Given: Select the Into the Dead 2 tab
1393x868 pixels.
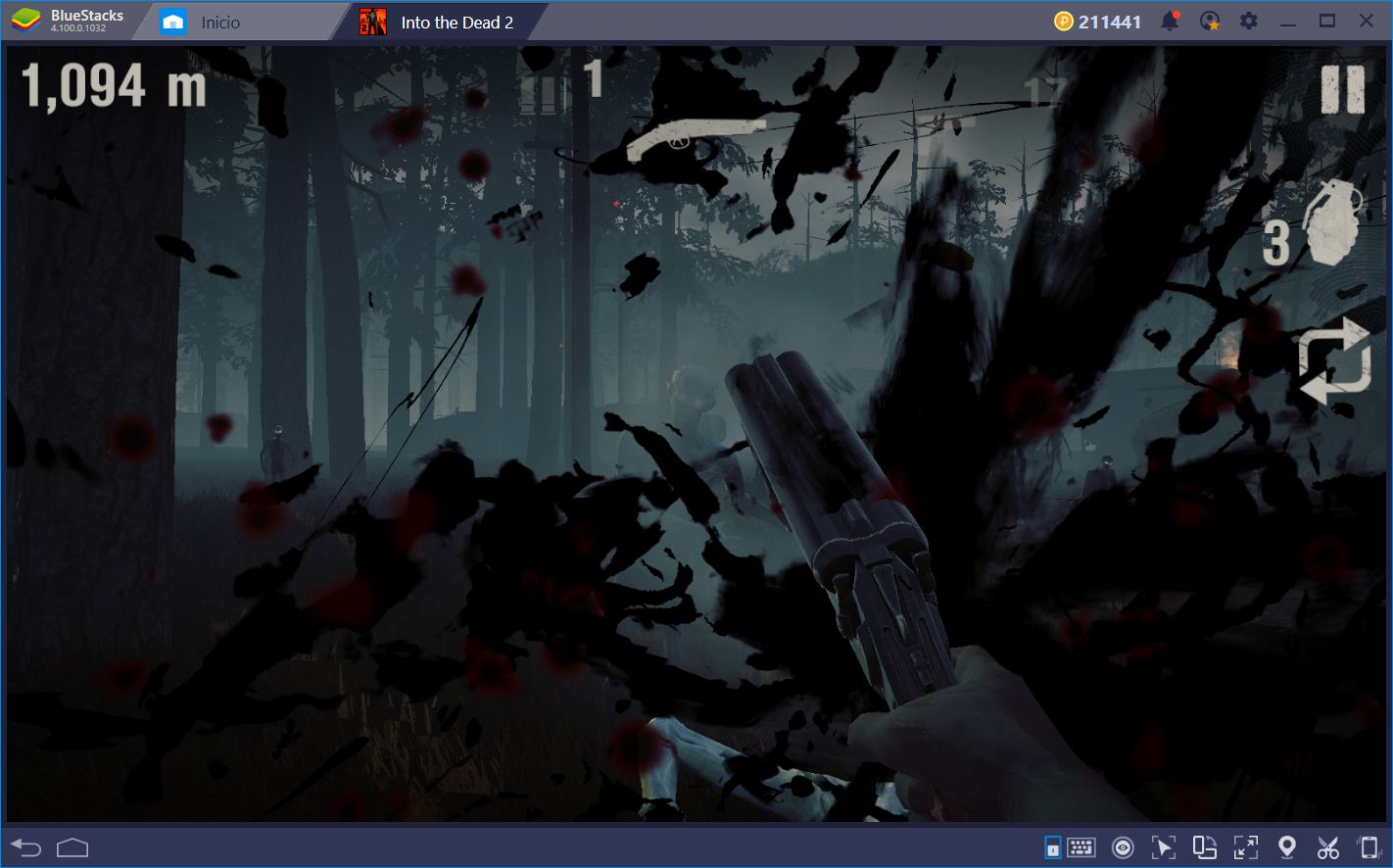Looking at the screenshot, I should [437, 22].
